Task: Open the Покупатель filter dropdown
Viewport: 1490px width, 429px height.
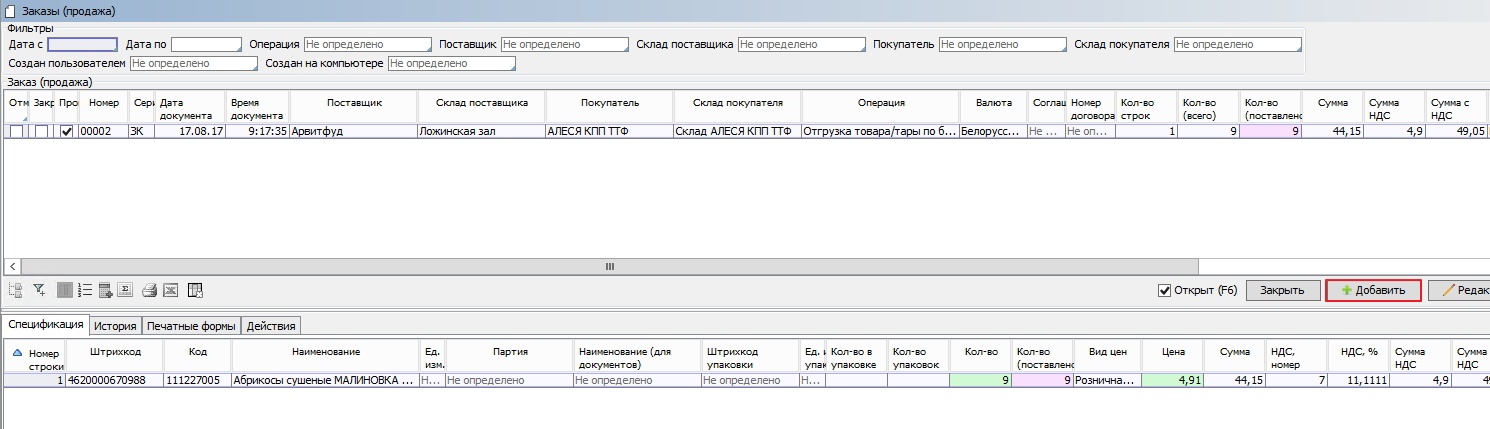Action: (x=1002, y=45)
